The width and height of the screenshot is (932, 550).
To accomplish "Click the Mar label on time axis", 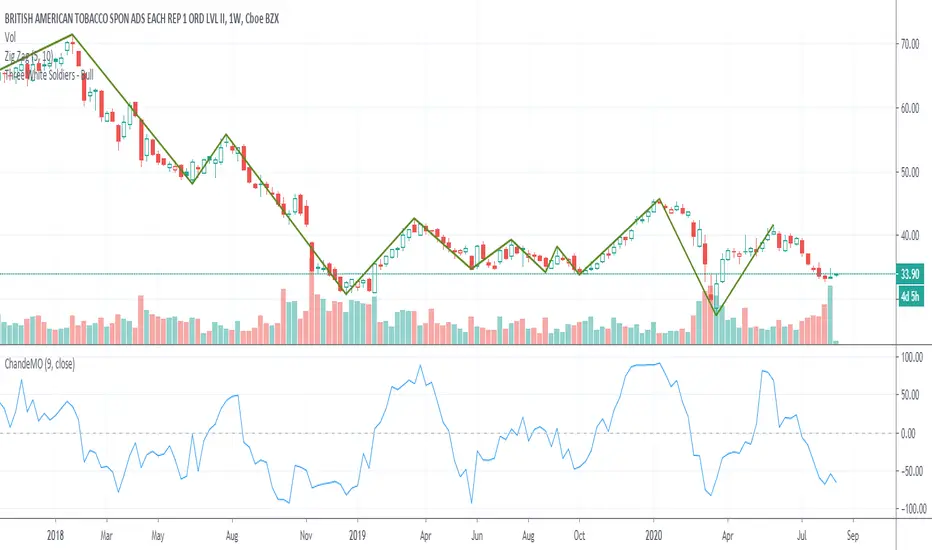I will coord(106,536).
